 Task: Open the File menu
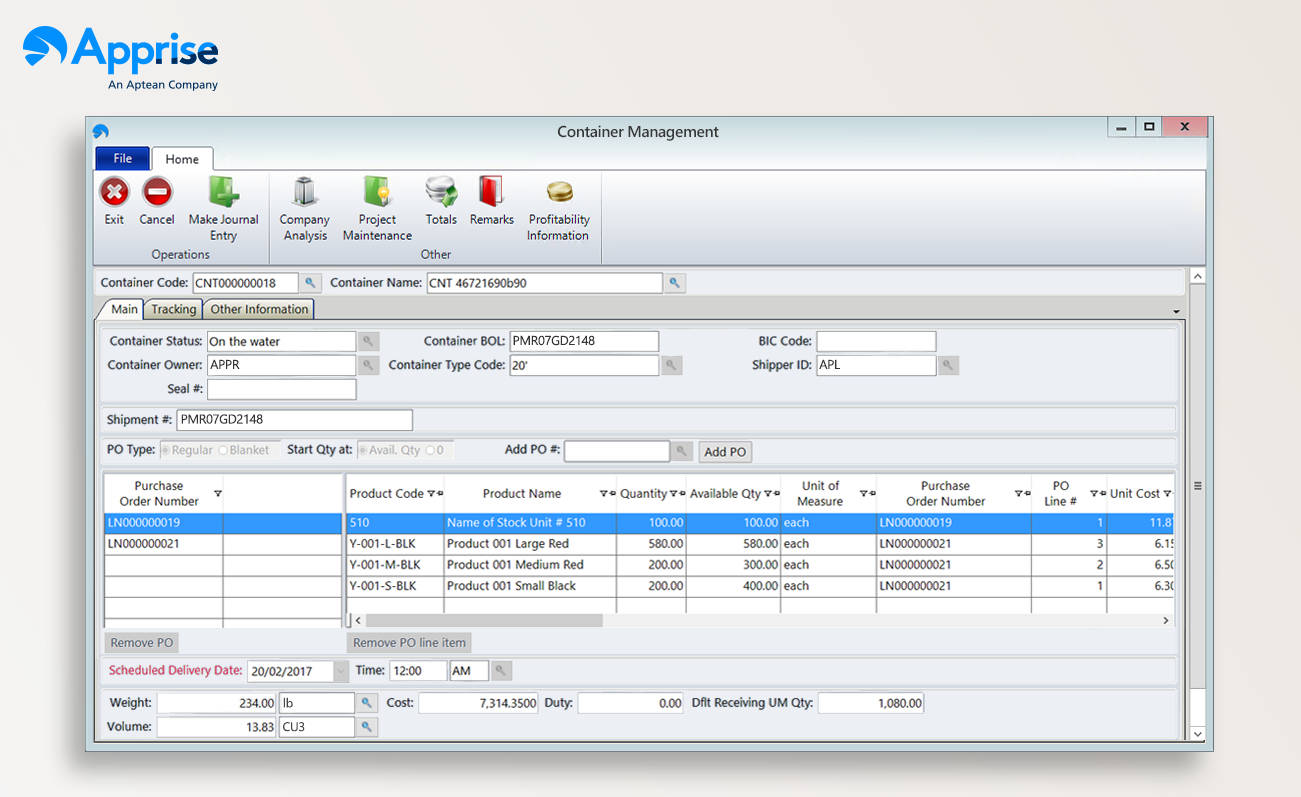pos(121,158)
